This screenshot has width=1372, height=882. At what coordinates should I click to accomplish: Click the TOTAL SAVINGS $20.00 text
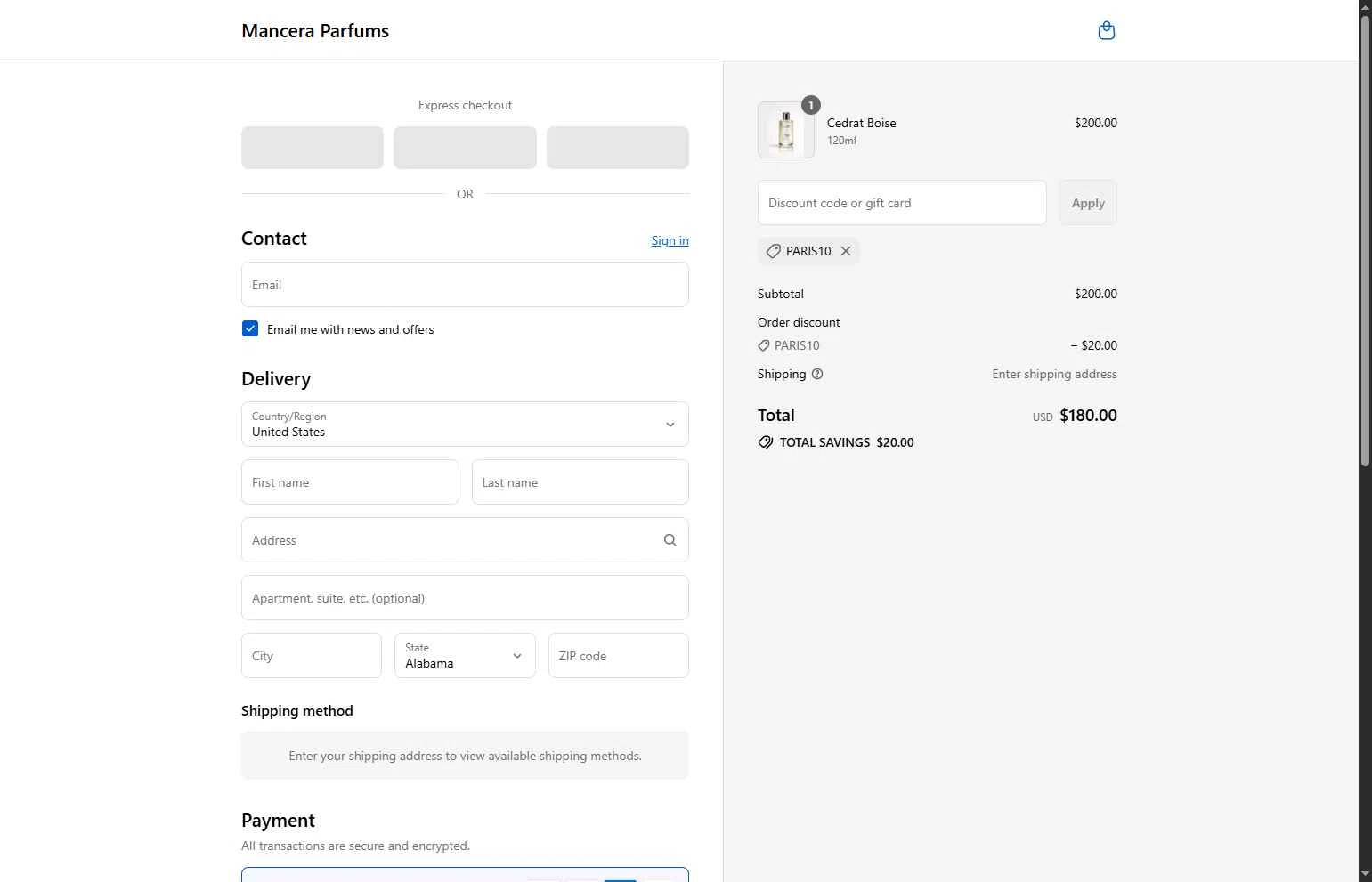tap(847, 442)
